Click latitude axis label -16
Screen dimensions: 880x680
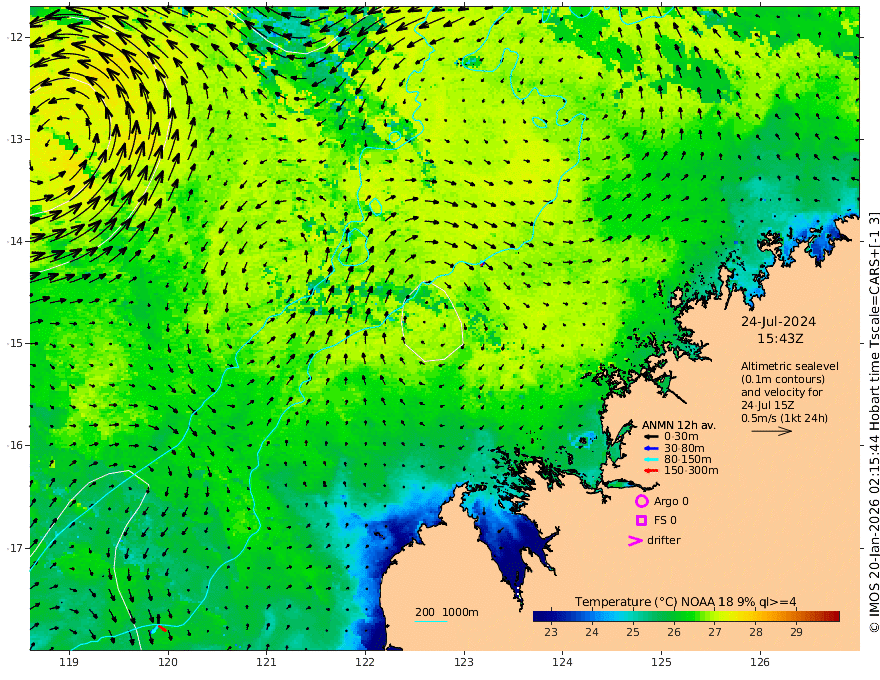14,445
